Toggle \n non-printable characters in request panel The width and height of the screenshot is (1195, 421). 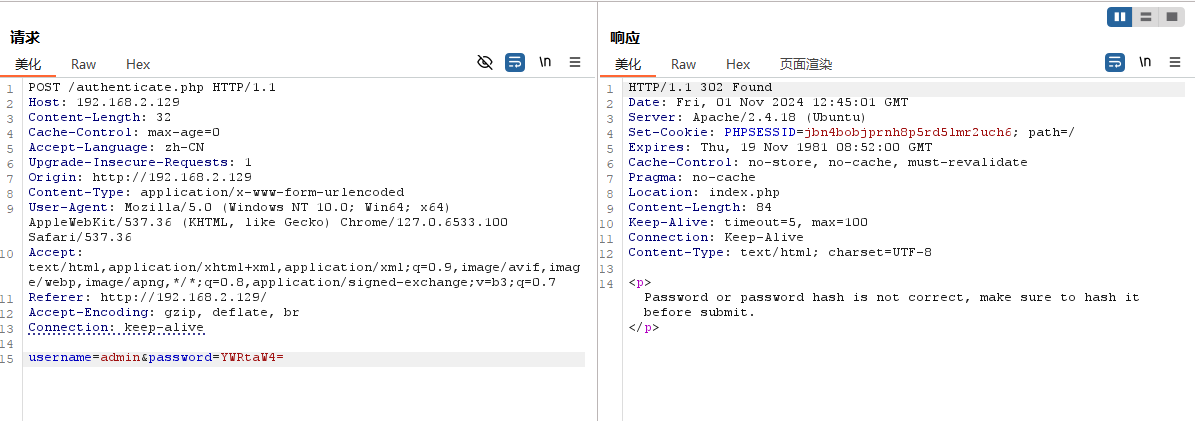(x=545, y=62)
